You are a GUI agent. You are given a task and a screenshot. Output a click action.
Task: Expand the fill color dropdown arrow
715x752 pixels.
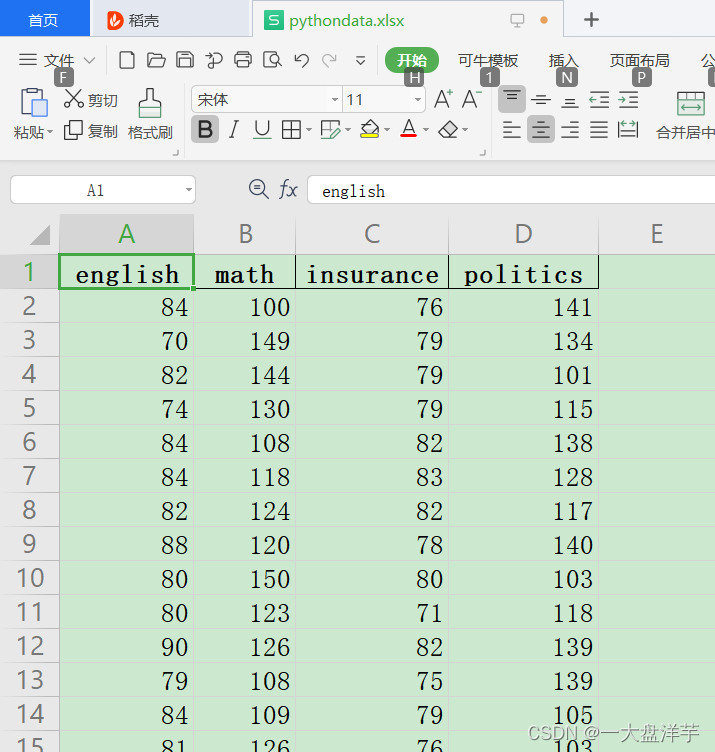click(x=387, y=130)
